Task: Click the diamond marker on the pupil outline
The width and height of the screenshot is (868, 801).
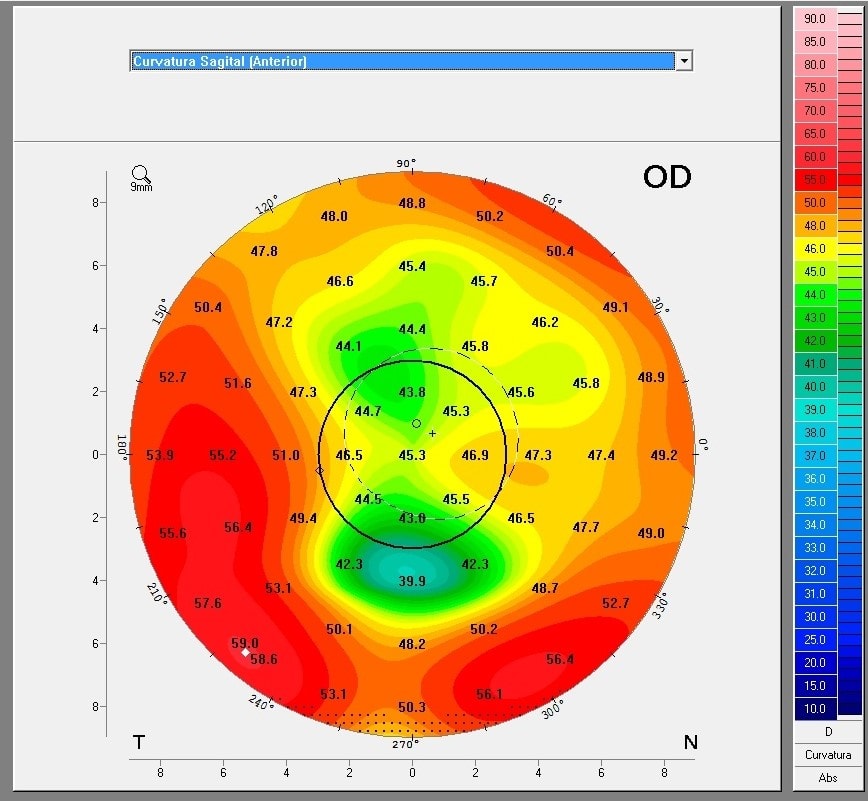Action: click(x=319, y=471)
